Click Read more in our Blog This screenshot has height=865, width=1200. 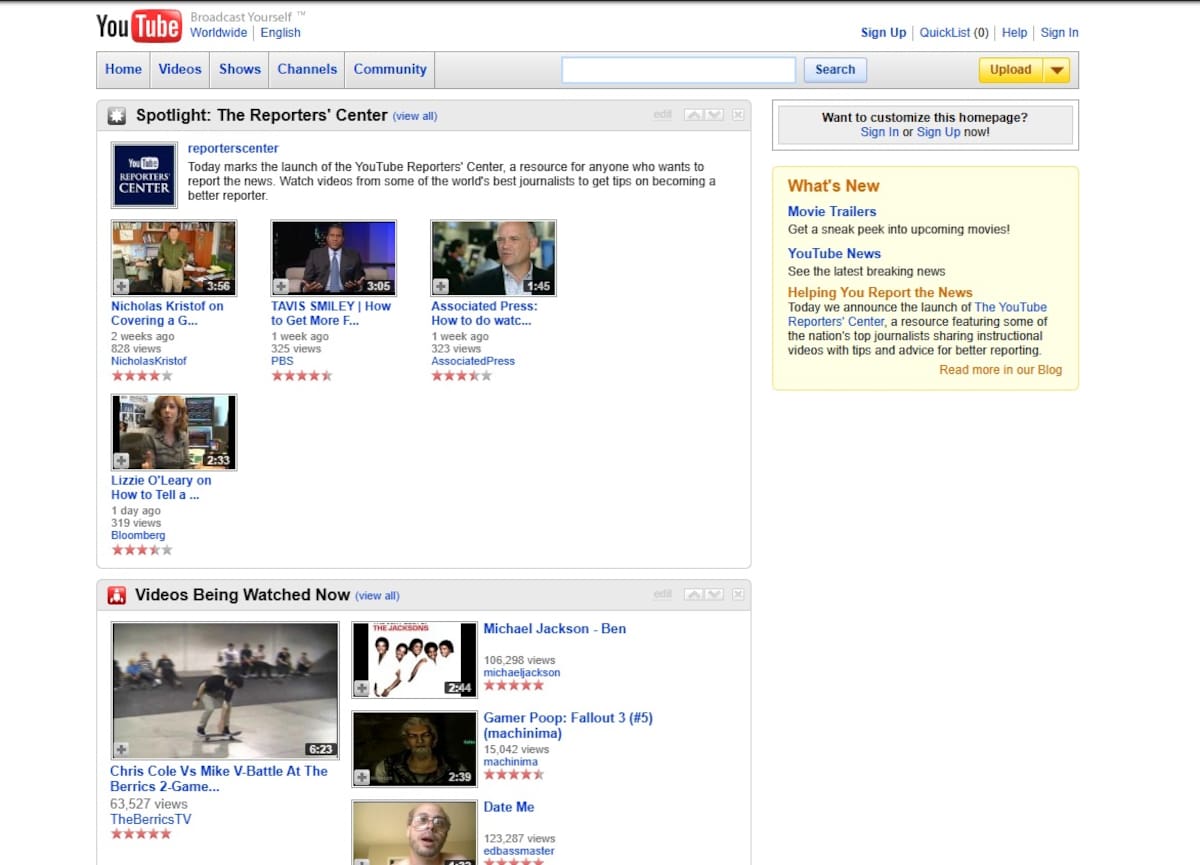[1001, 370]
